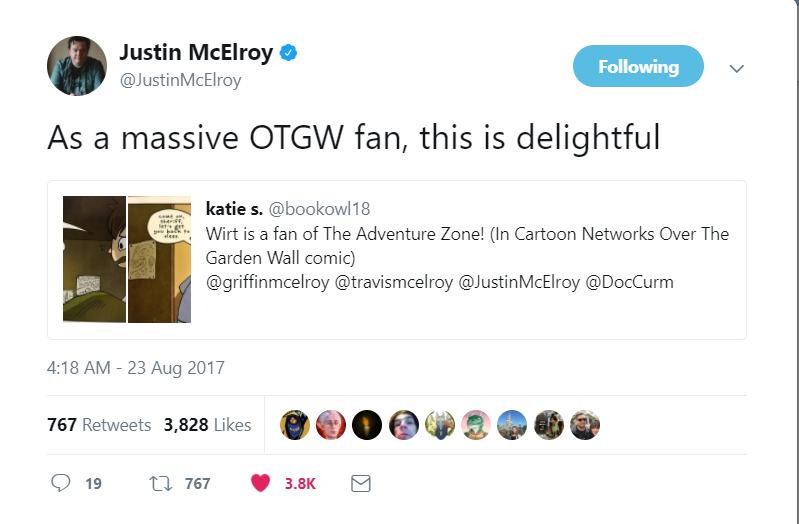Send tweet via Direct Message envelope icon
Image resolution: width=799 pixels, height=524 pixels.
[361, 483]
